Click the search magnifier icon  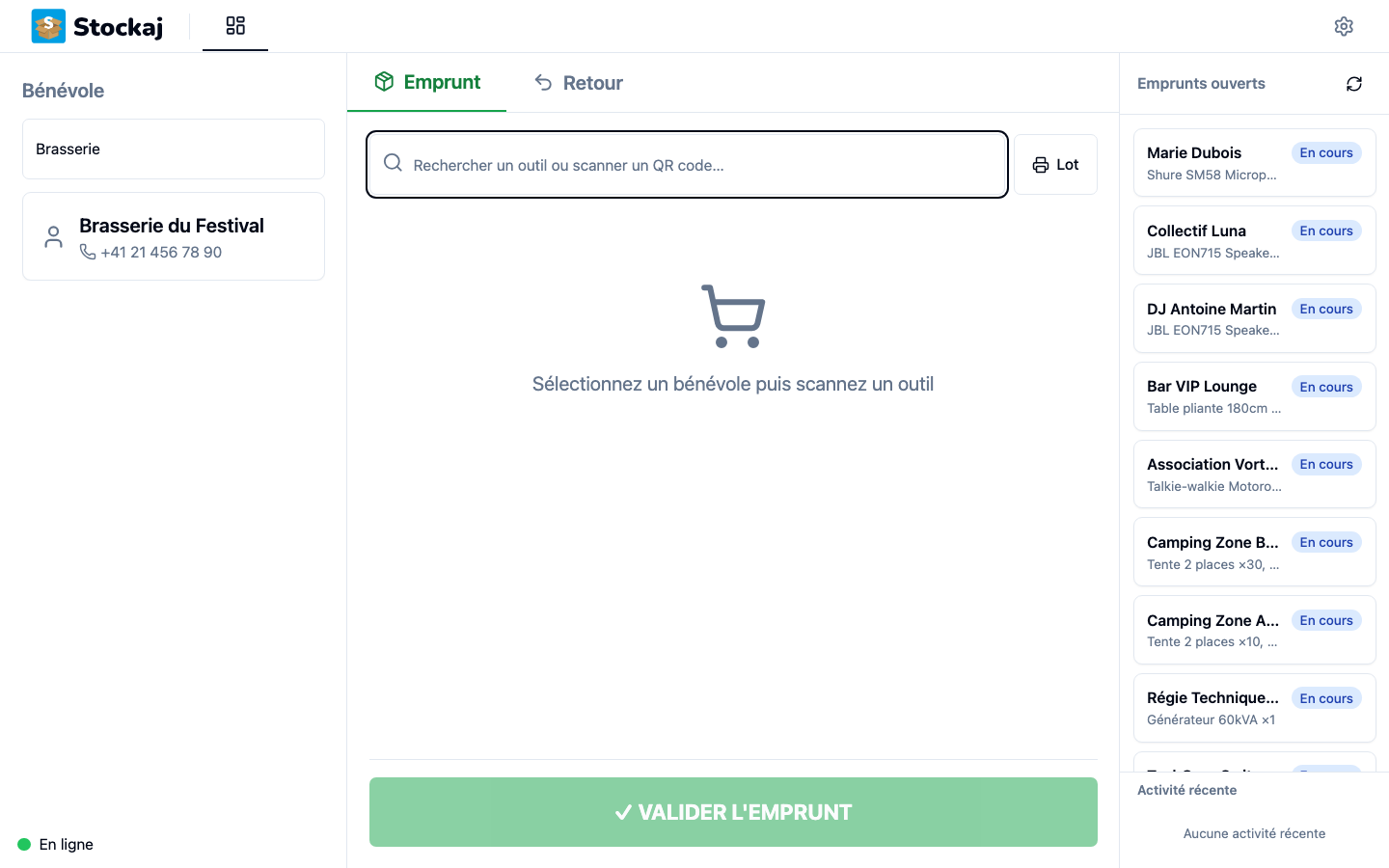tap(393, 163)
